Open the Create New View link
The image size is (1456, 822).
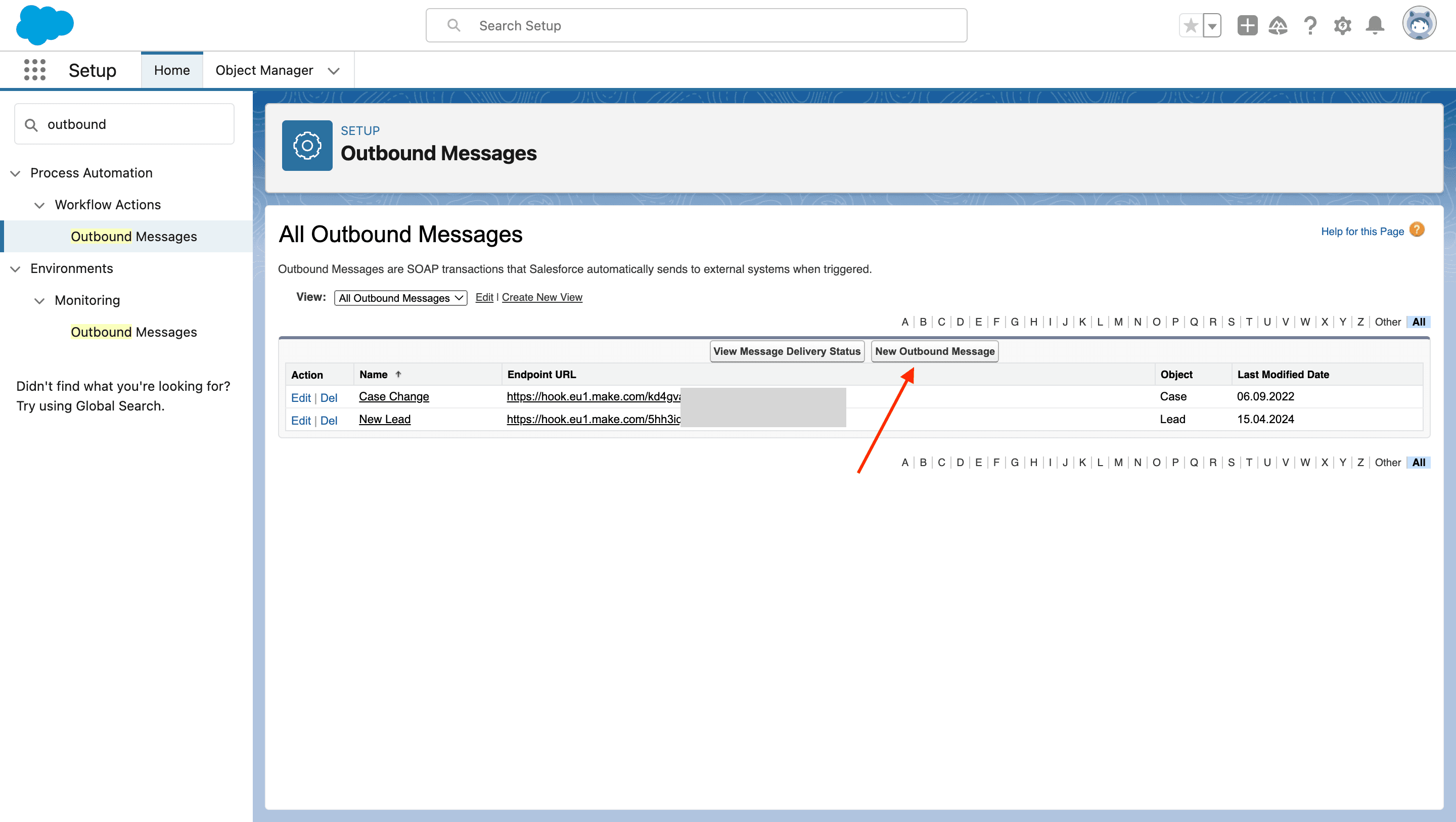(541, 297)
